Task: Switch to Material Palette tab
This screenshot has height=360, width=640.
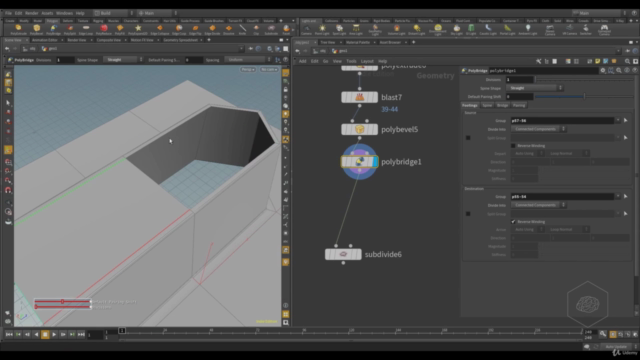Action: [x=358, y=42]
